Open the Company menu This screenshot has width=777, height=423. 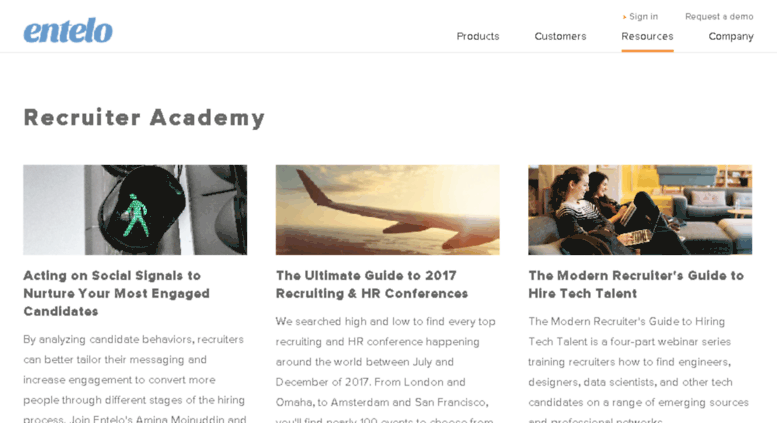(731, 37)
